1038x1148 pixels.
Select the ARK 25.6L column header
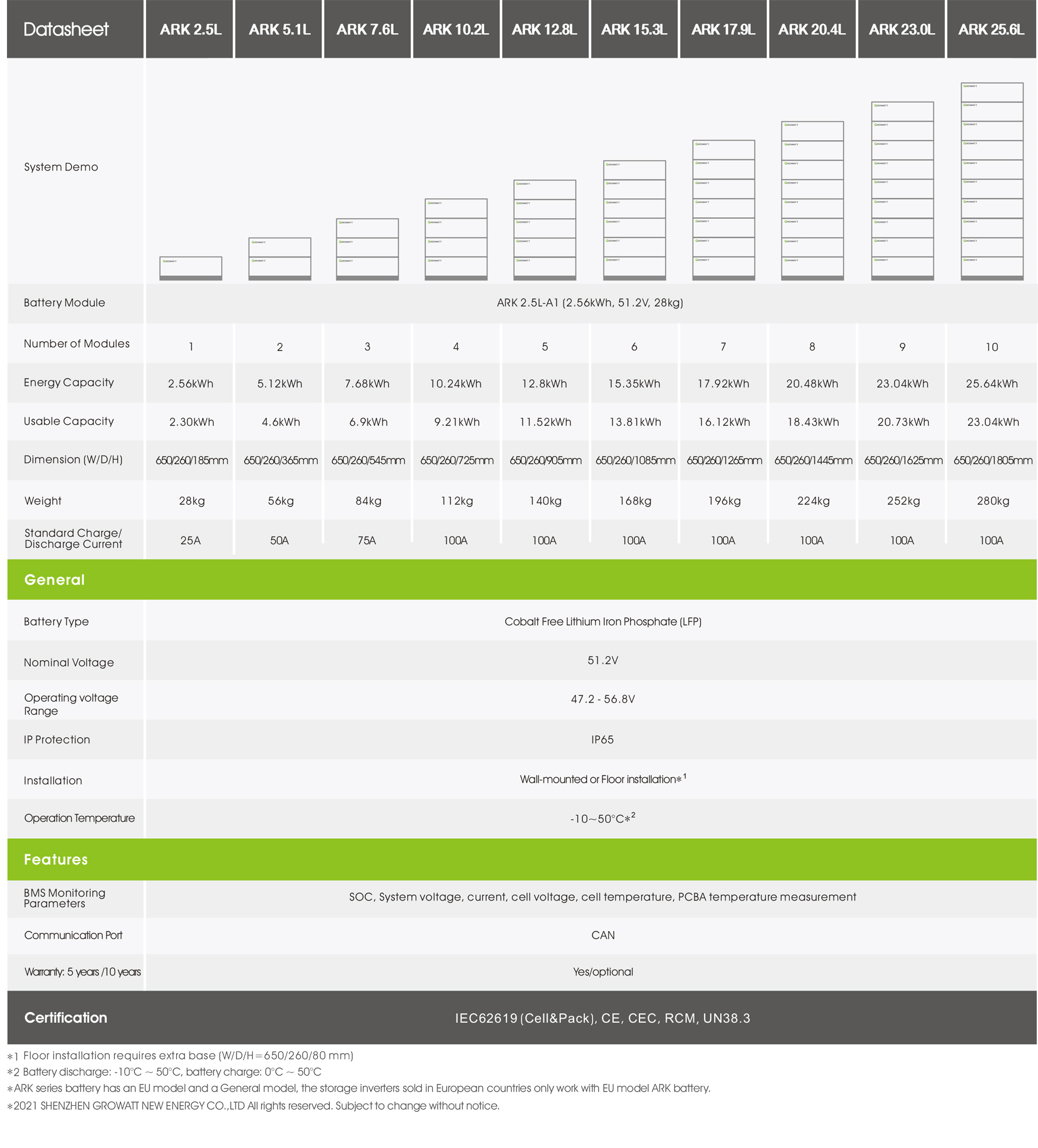point(991,29)
